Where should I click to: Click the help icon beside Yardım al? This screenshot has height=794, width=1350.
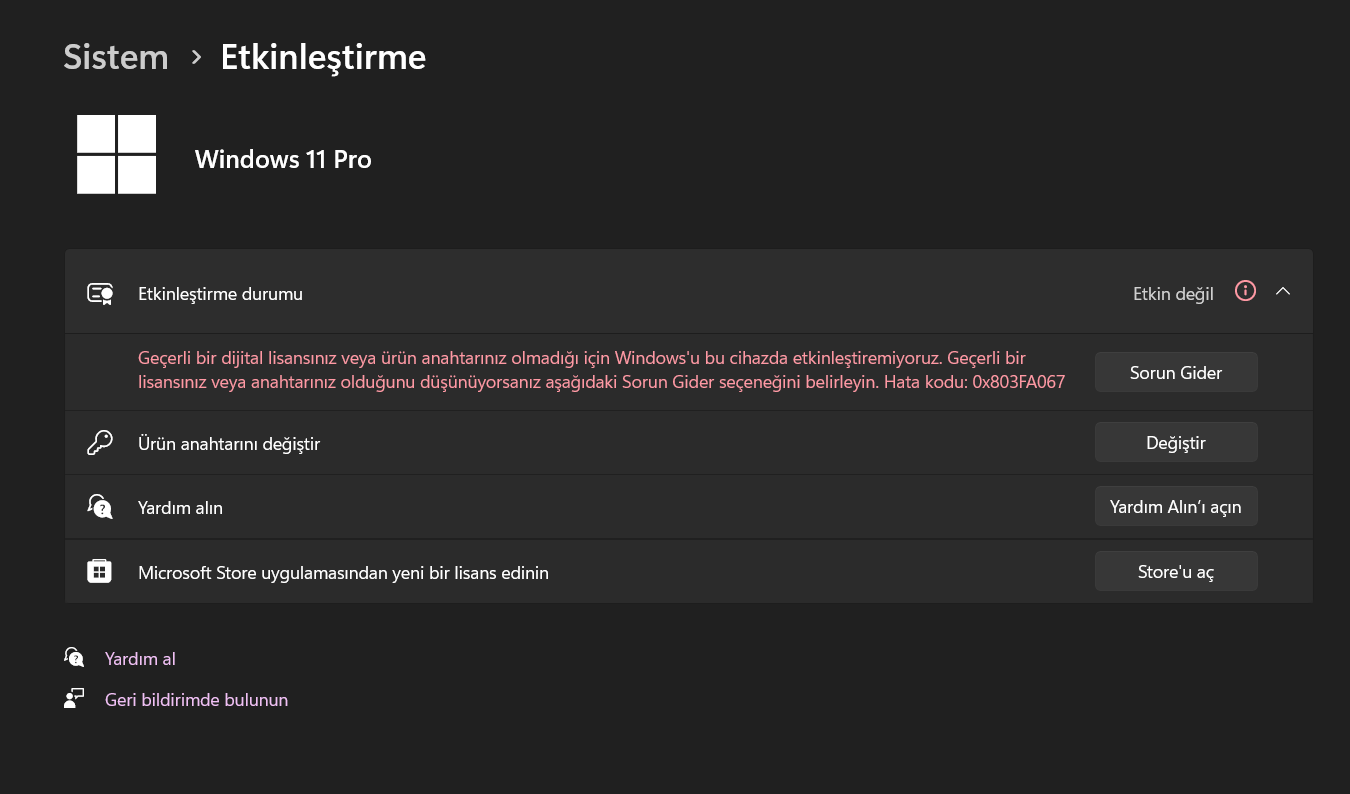[74, 658]
